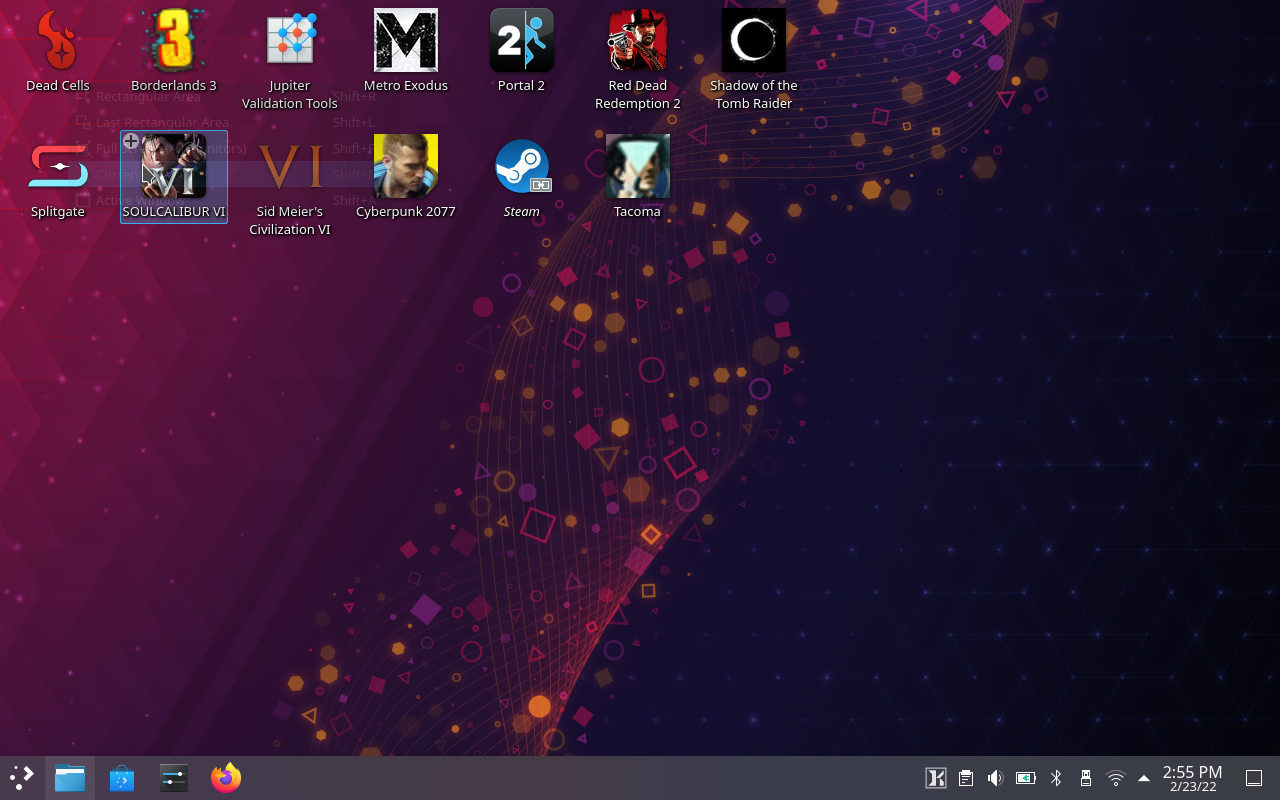Launch the Discover store from the taskbar
The image size is (1280, 800).
pyautogui.click(x=122, y=778)
